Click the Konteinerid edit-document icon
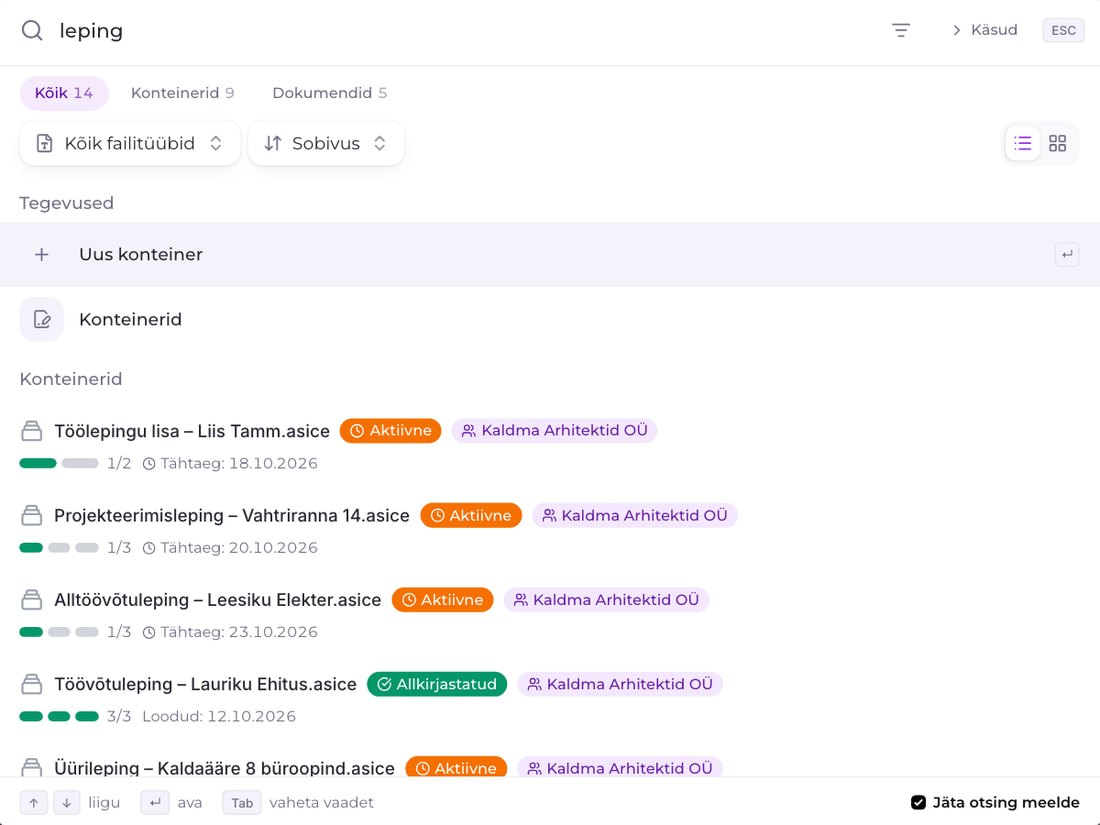The image size is (1100, 825). tap(41, 319)
